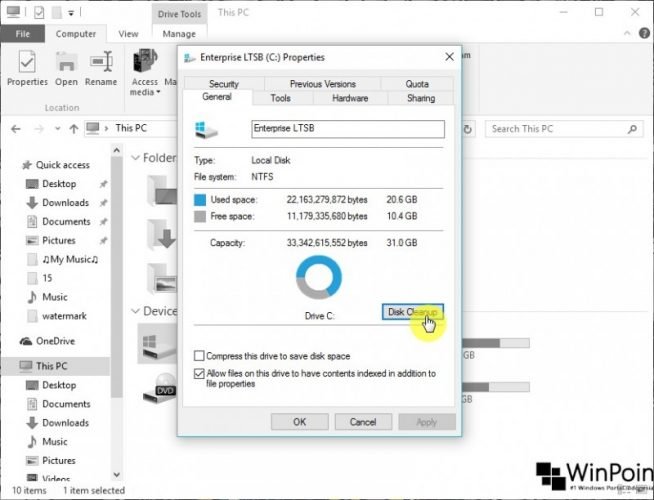The width and height of the screenshot is (654, 500).
Task: Select pinned Documents under Quick access
Action: 66,221
